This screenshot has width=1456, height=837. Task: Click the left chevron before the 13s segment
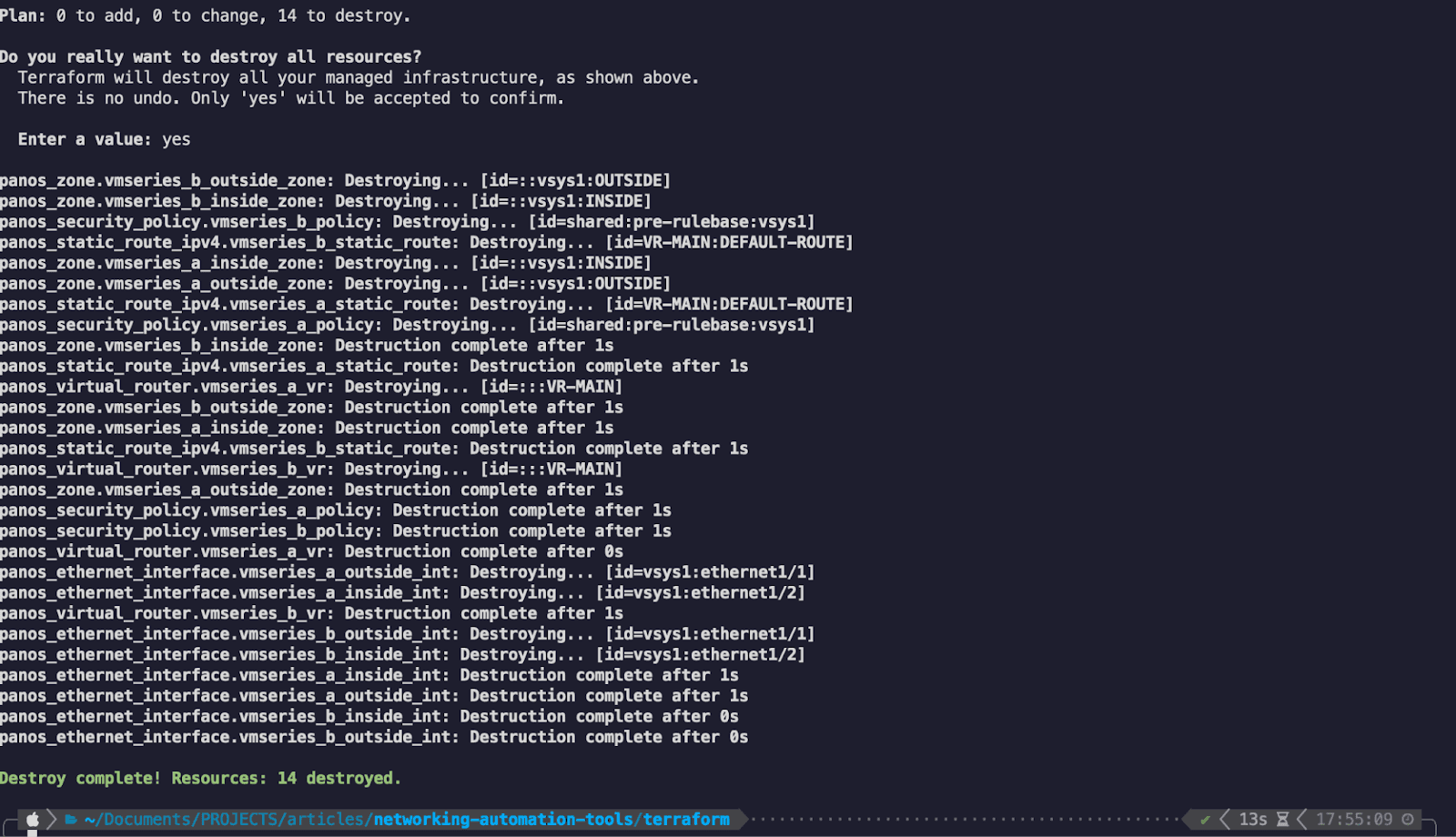coord(1225,819)
